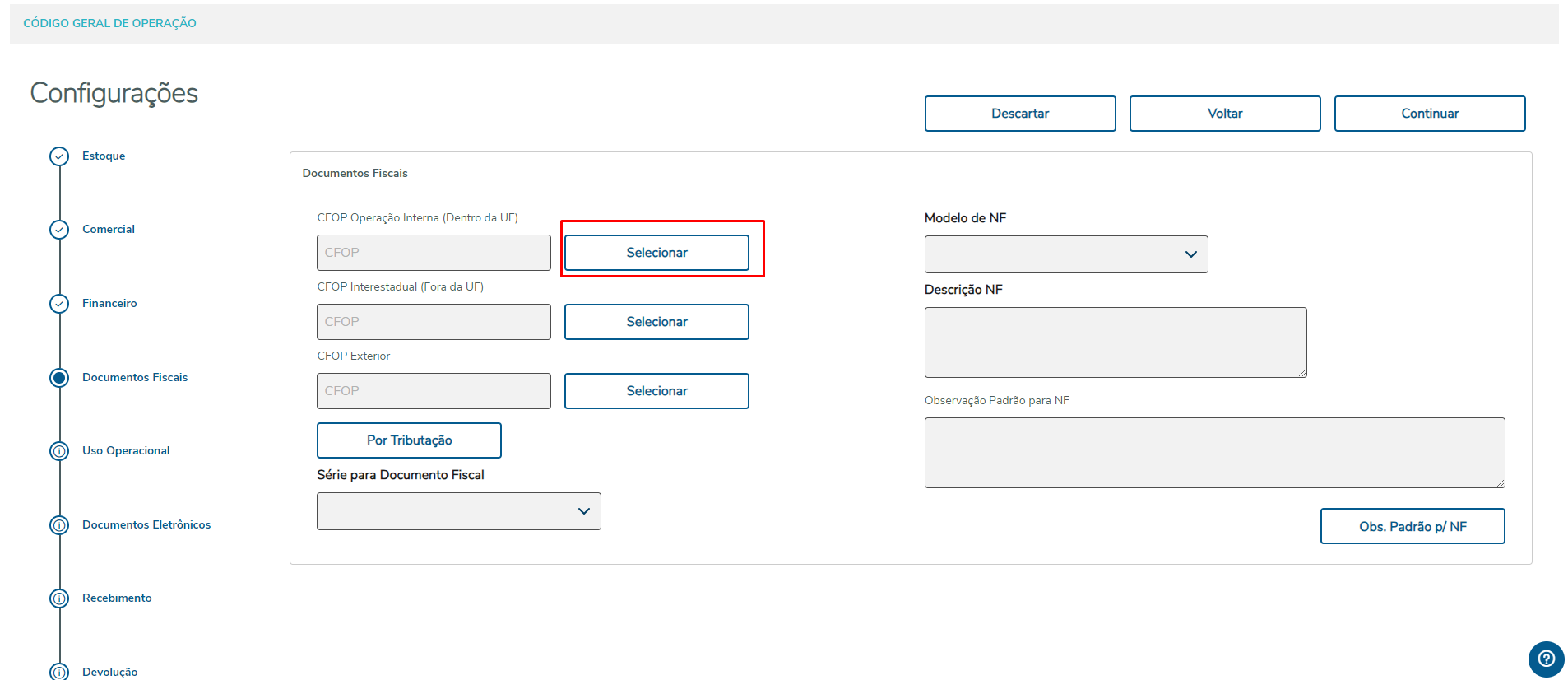
Task: Go to the Devolução step
Action: [x=109, y=672]
